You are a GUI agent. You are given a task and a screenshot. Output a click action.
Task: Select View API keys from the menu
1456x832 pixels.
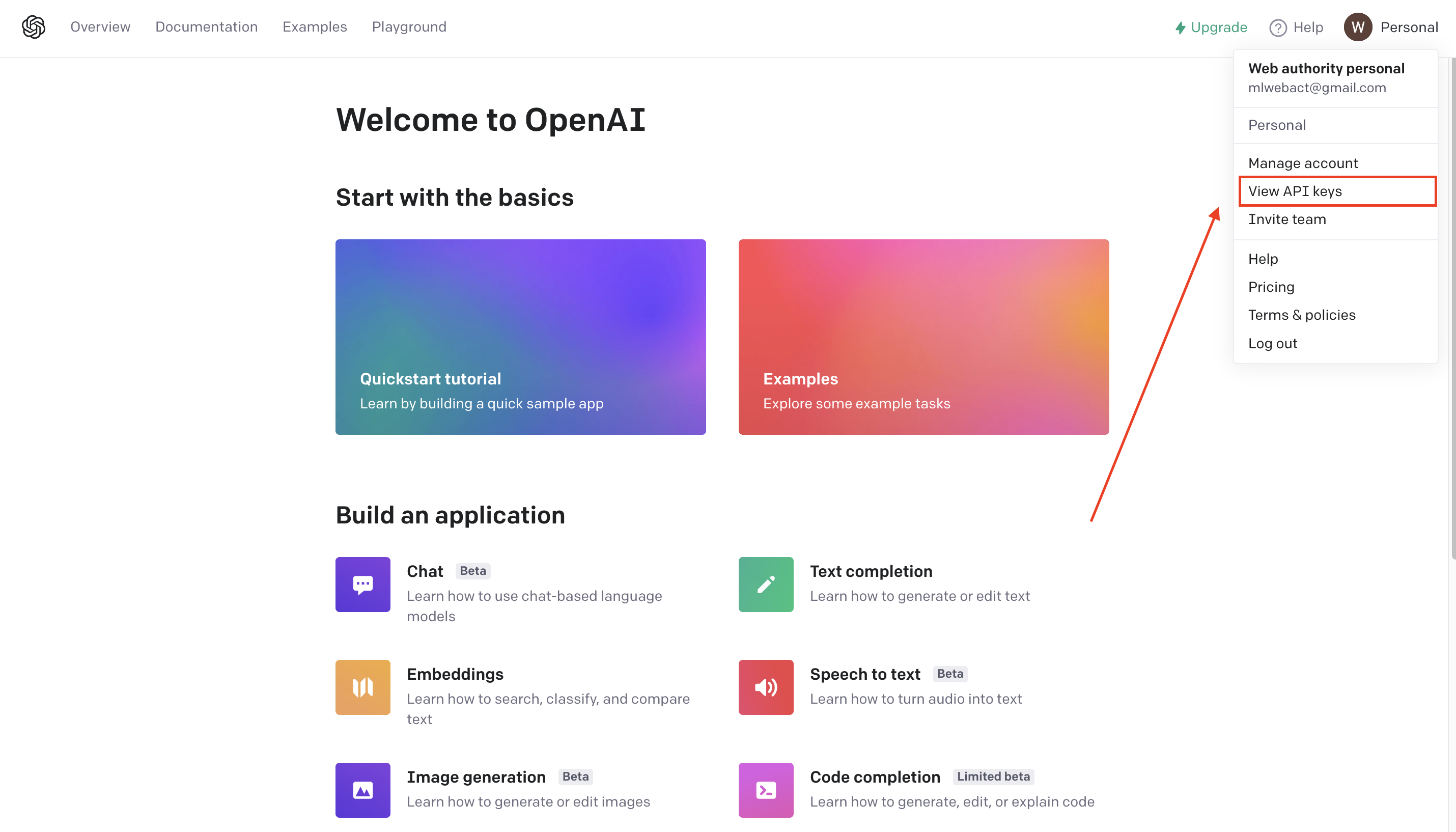click(x=1296, y=191)
